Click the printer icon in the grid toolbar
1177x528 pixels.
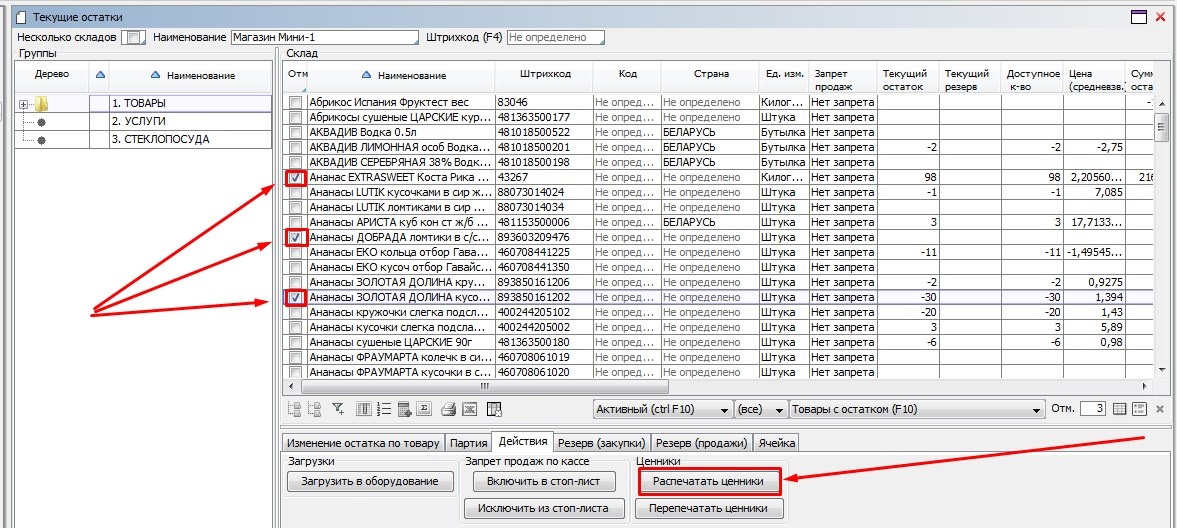tap(449, 409)
